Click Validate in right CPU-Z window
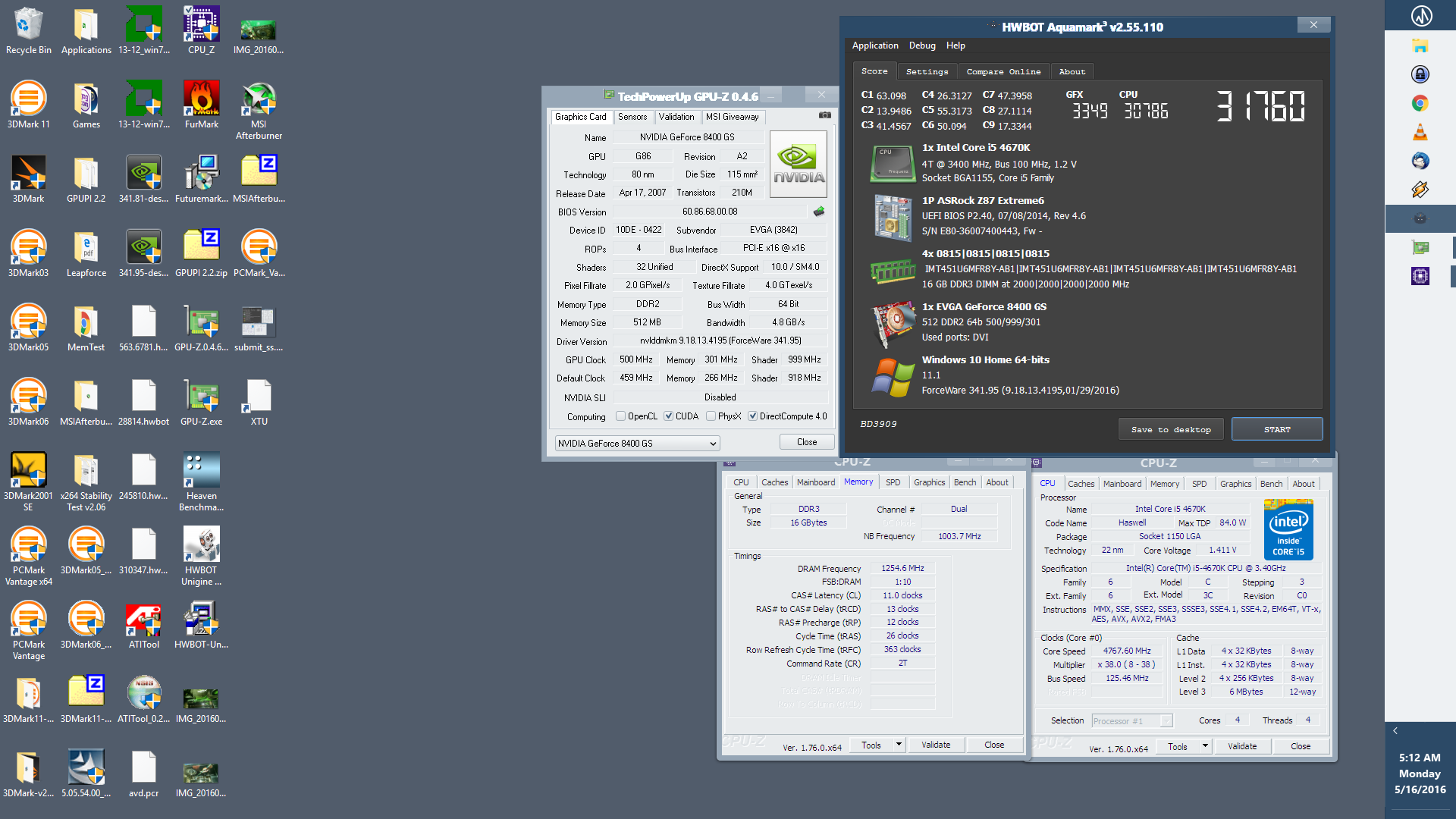 1242,746
